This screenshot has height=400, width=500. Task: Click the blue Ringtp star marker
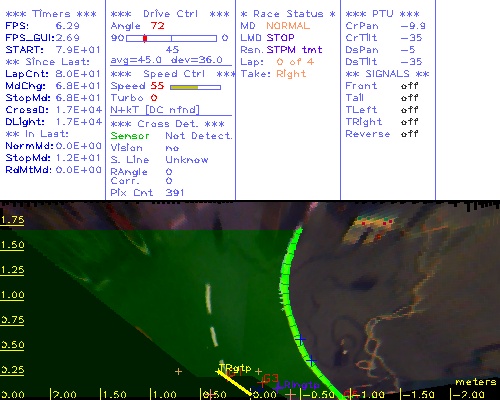279,386
